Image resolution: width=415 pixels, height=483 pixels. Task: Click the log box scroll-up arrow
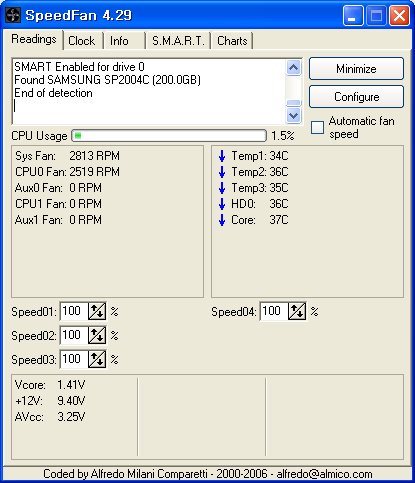coord(294,68)
